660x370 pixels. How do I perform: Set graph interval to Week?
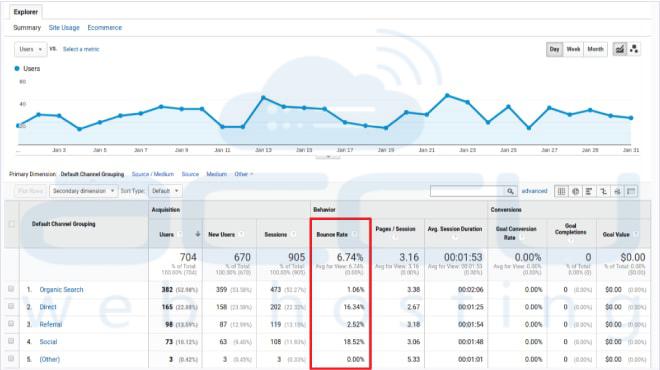tap(573, 49)
